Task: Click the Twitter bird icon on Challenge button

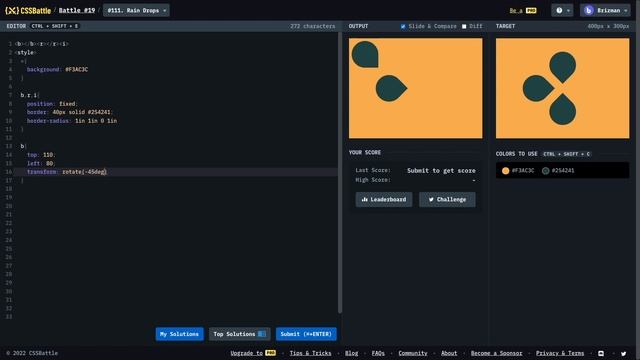Action: 431,200
